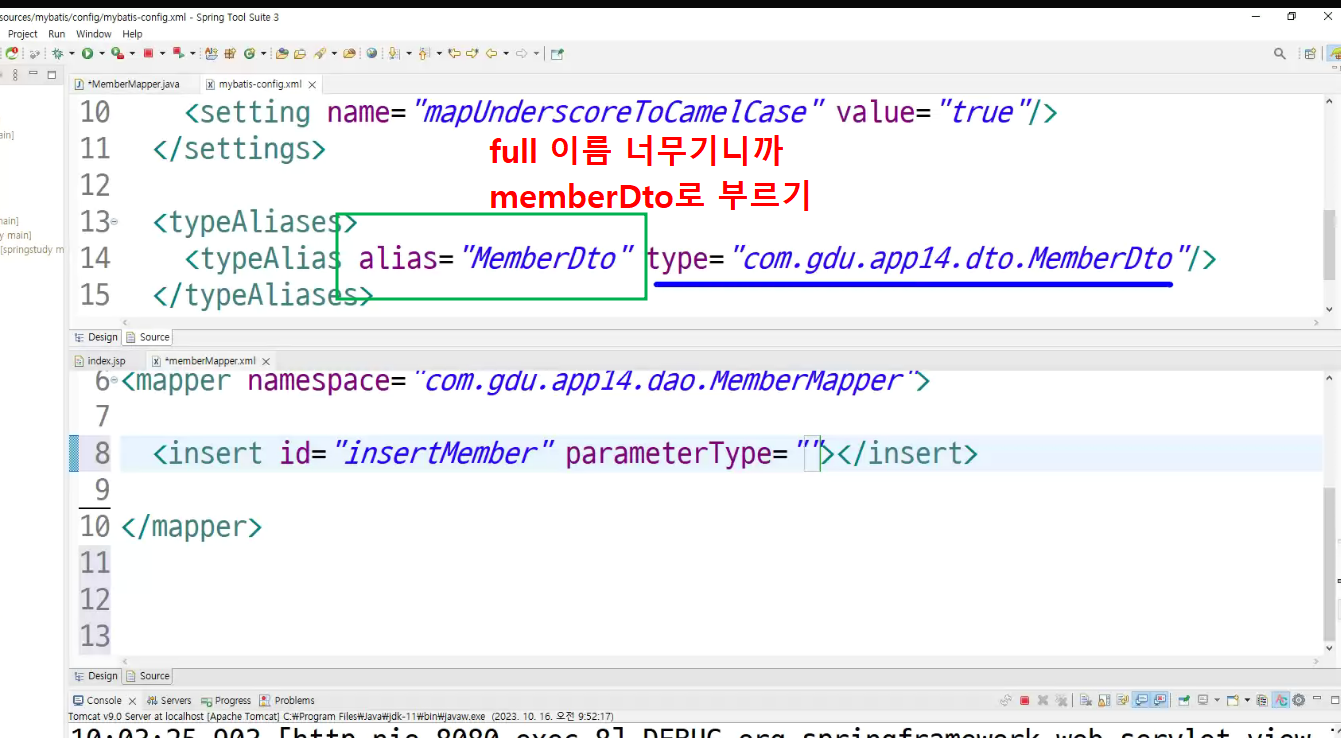Clear the console output

(x=1085, y=700)
